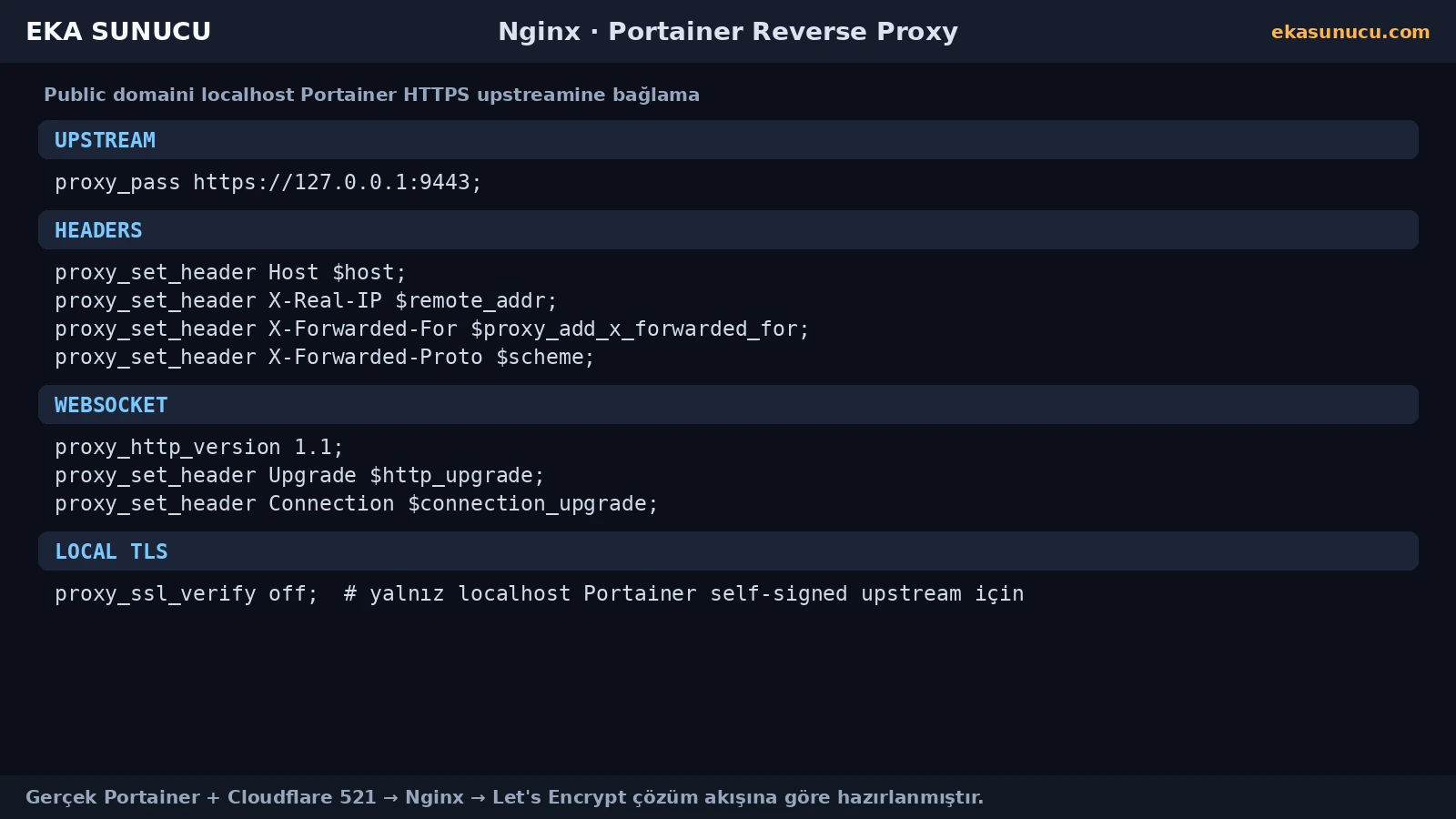The width and height of the screenshot is (1456, 819).
Task: Select the UPSTREAM section header
Action: point(728,140)
